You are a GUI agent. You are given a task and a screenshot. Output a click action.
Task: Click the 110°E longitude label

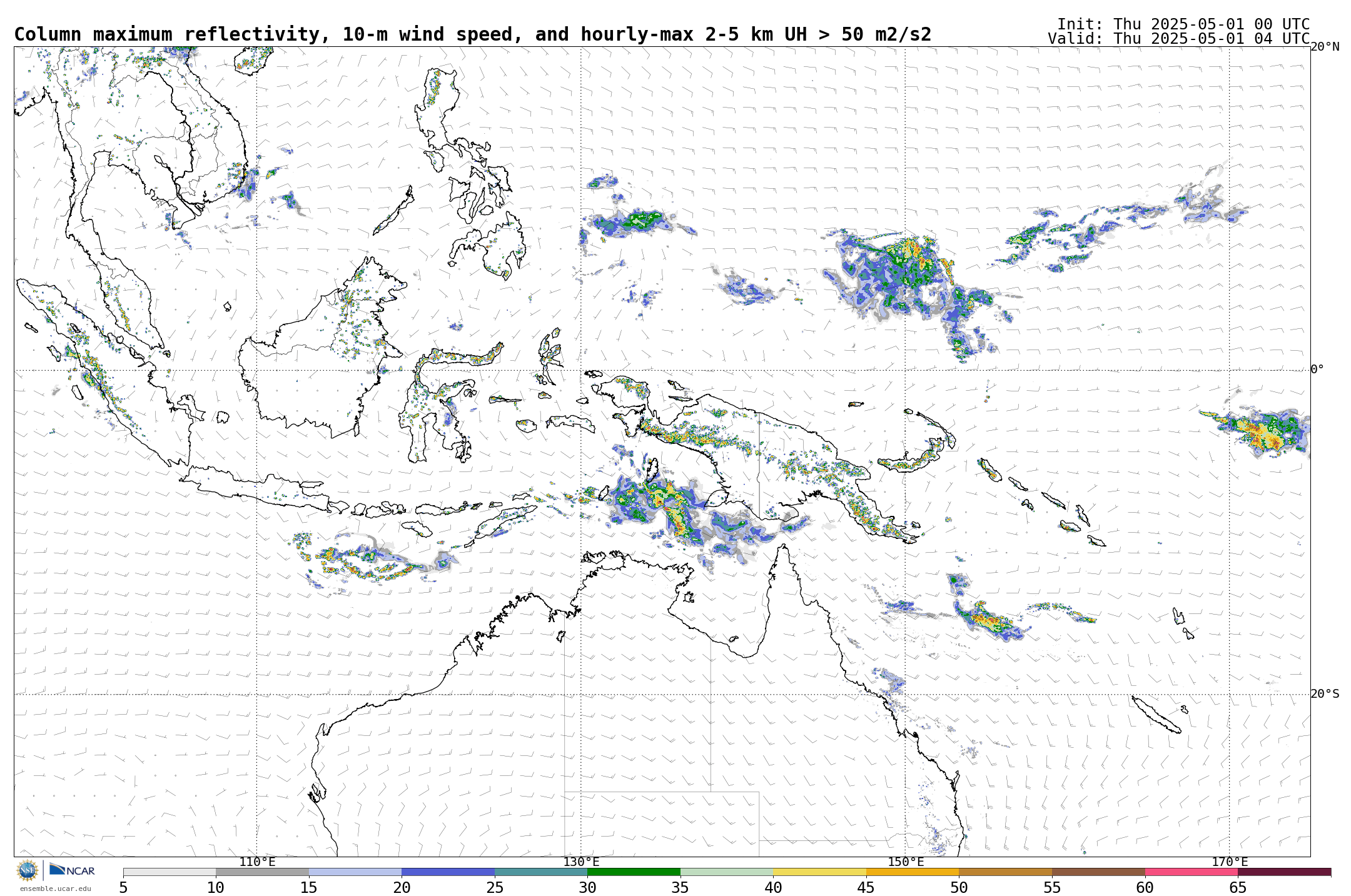click(x=257, y=862)
